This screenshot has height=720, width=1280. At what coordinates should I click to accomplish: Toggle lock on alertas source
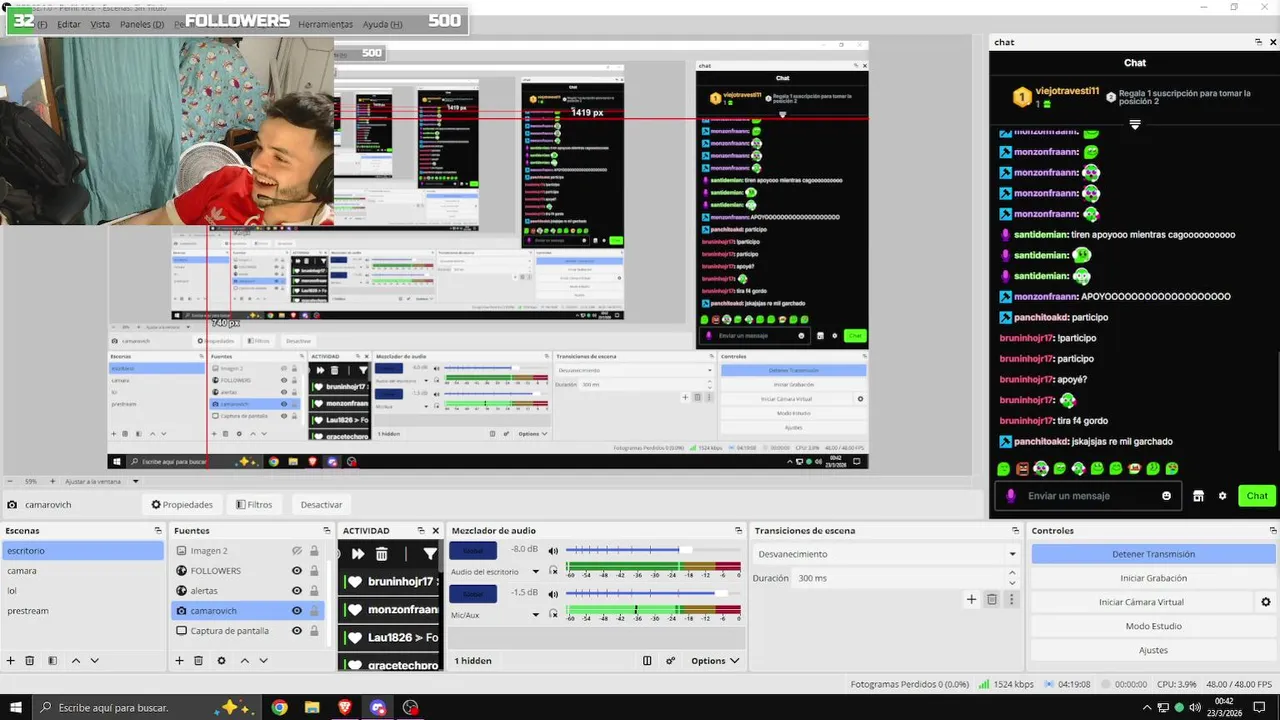314,591
